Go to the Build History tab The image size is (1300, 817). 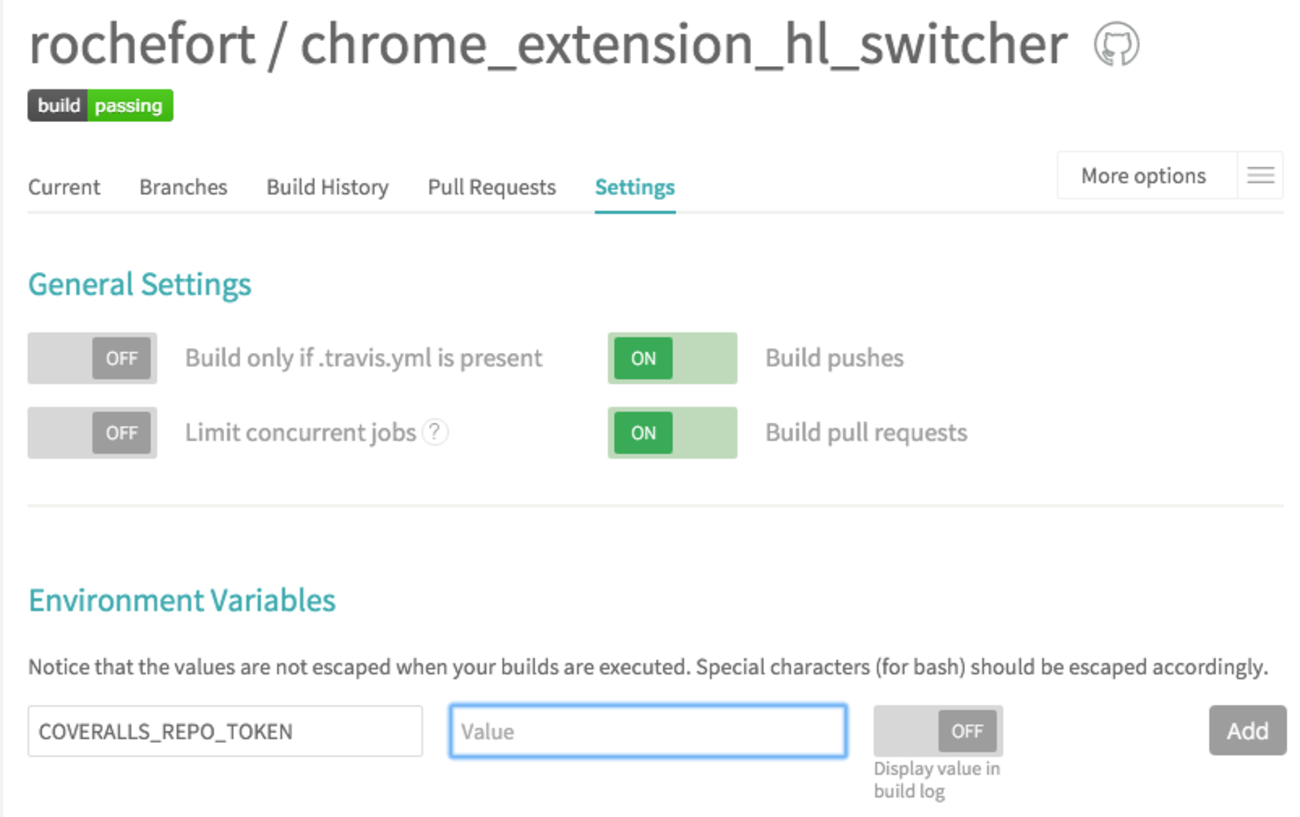tap(327, 187)
